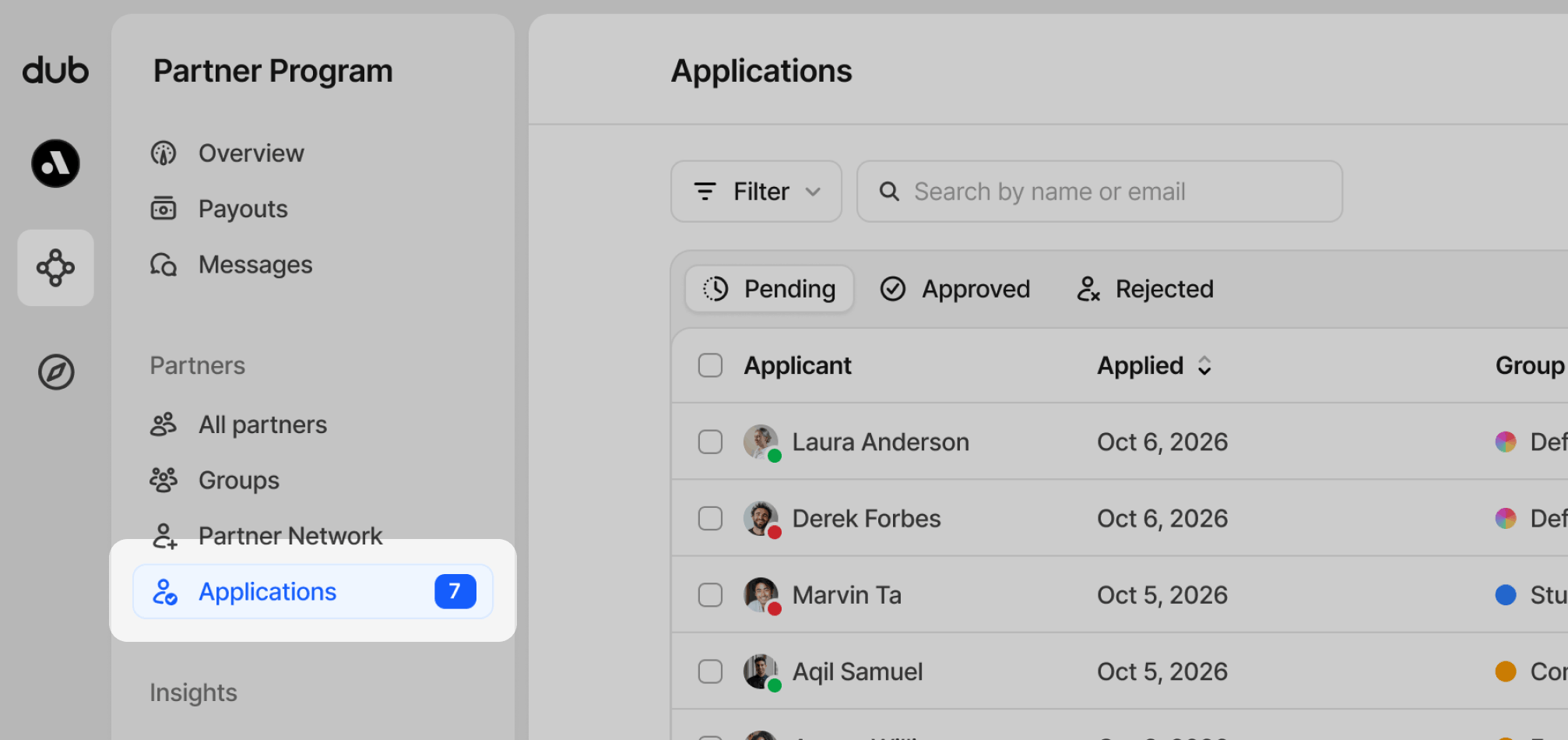Open applicant Laura Anderson

[881, 442]
